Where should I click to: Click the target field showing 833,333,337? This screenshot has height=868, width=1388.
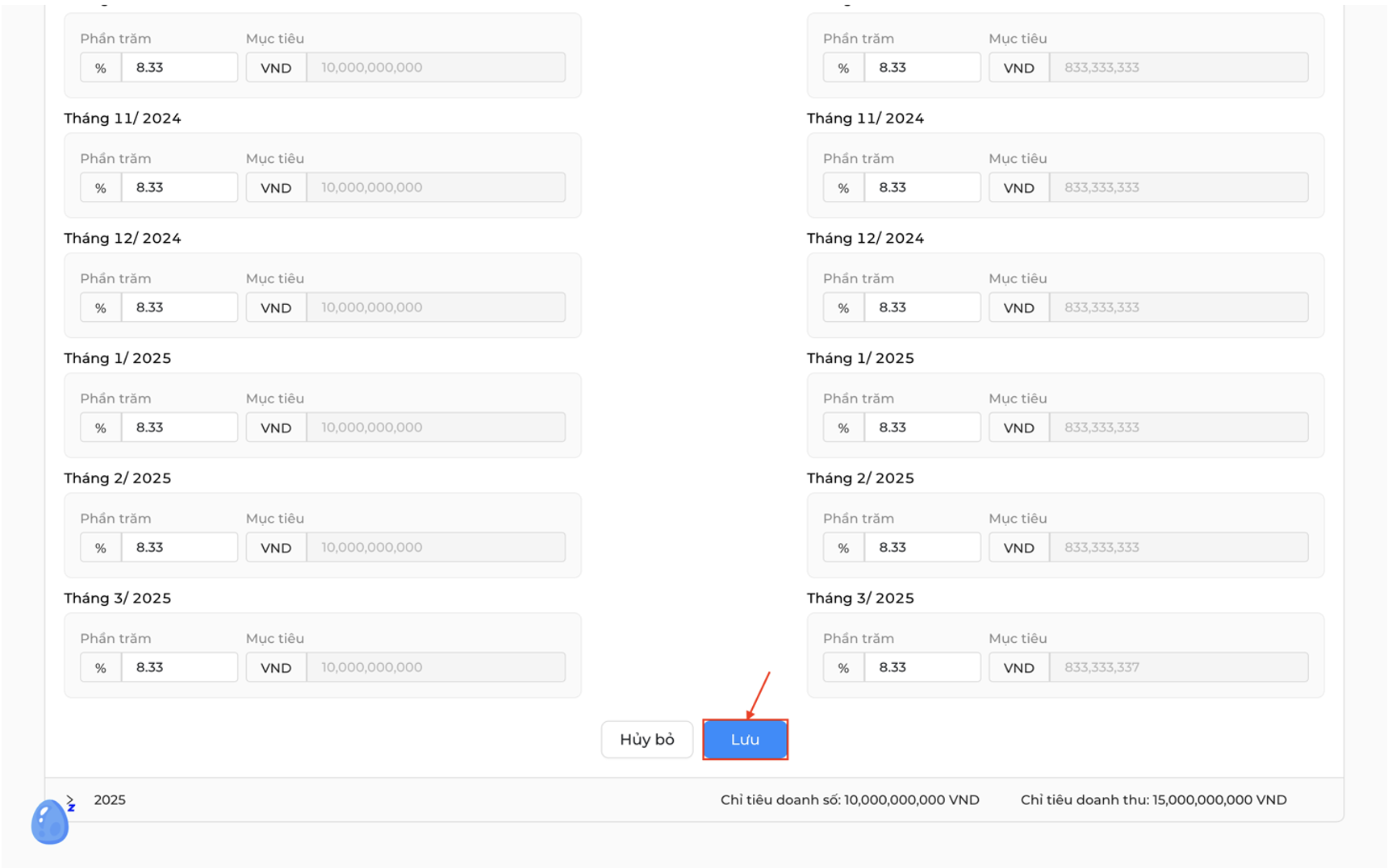pos(1179,667)
